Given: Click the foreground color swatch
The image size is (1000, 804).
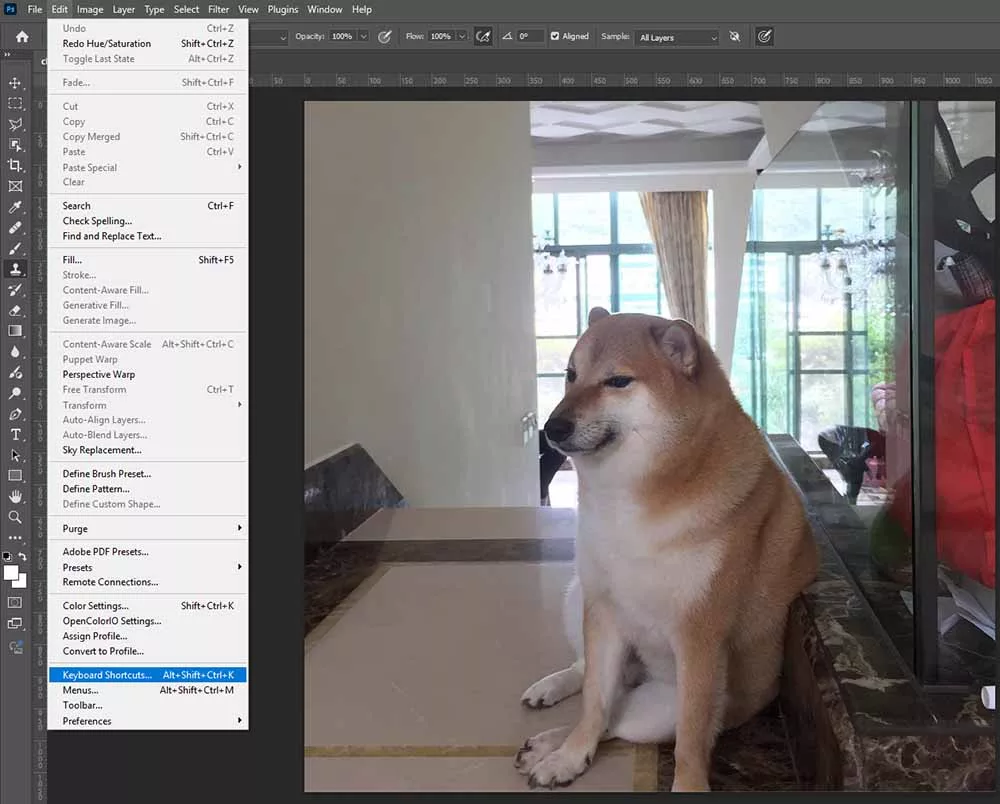Looking at the screenshot, I should tap(11, 572).
